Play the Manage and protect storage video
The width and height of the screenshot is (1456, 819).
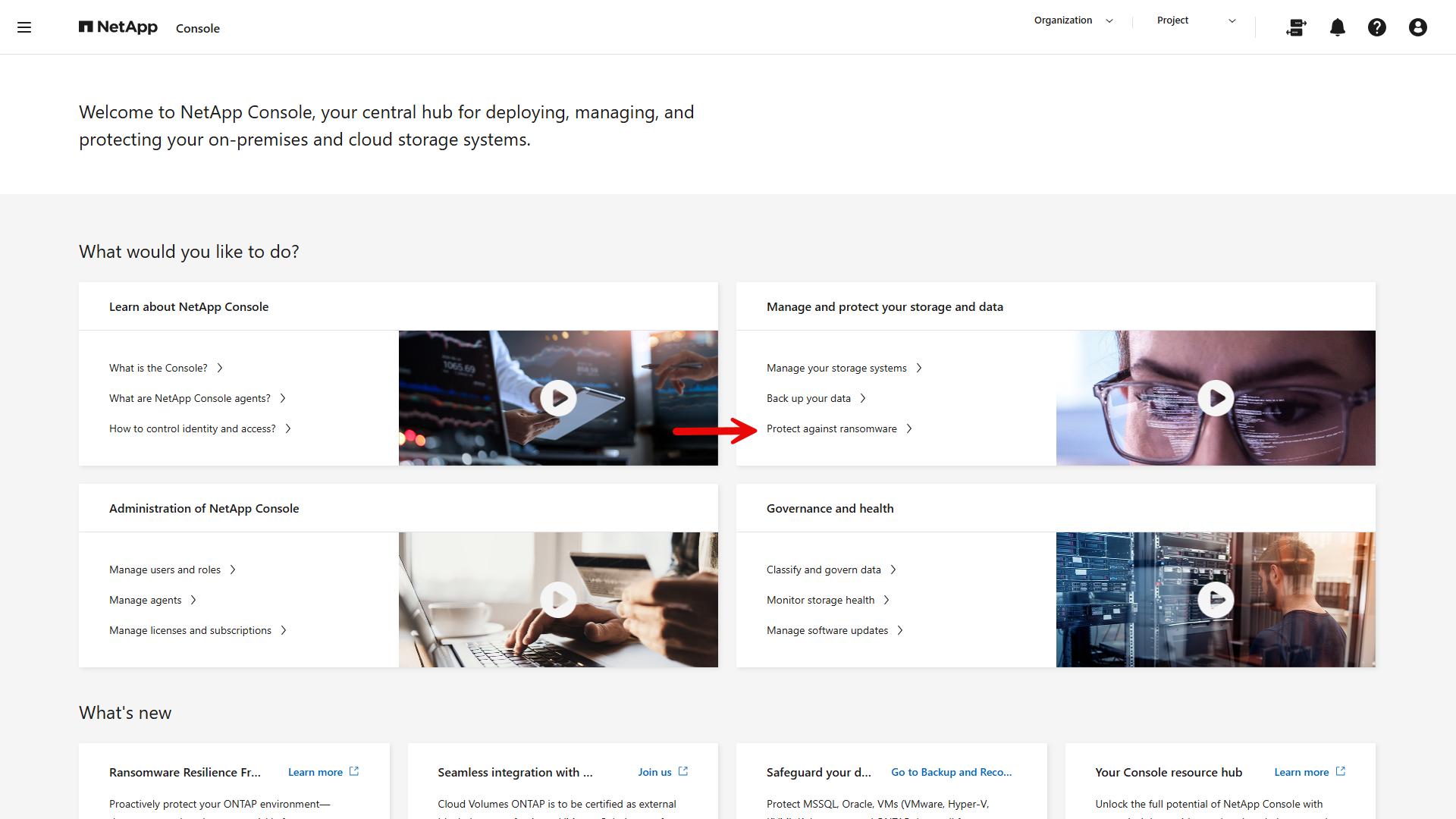coord(1216,398)
